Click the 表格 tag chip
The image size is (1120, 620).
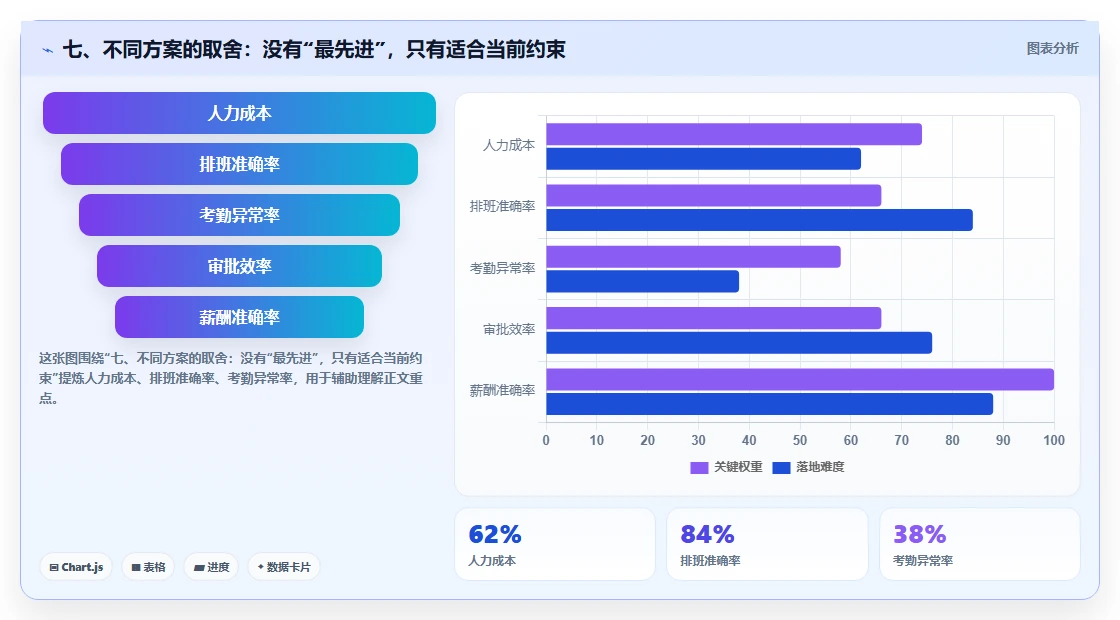148,567
